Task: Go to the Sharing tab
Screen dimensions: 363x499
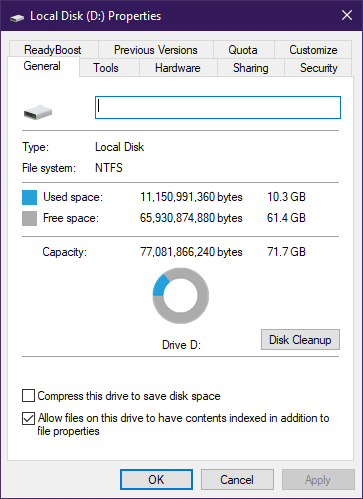Action: 251,68
